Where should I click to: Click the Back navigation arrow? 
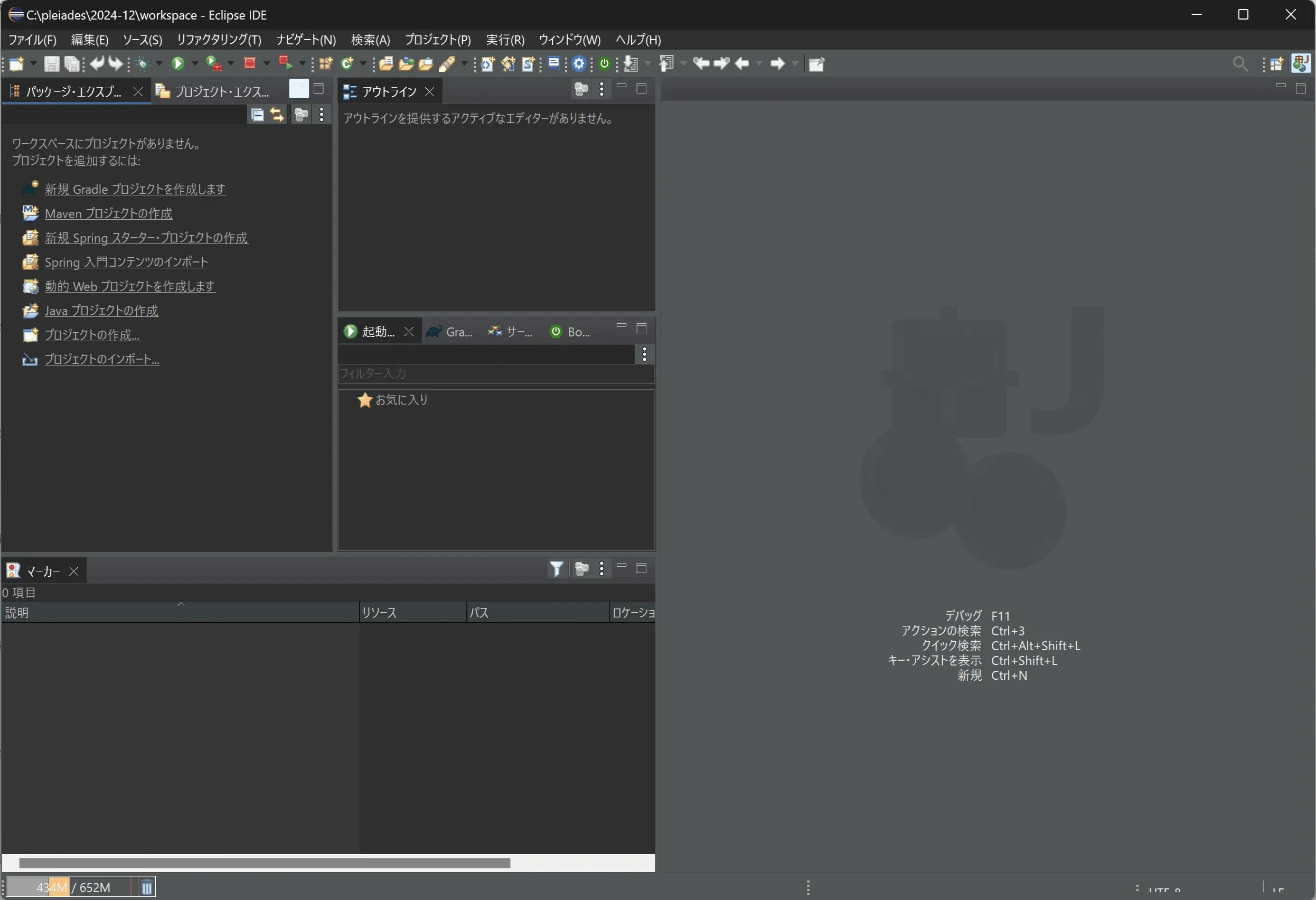742,63
